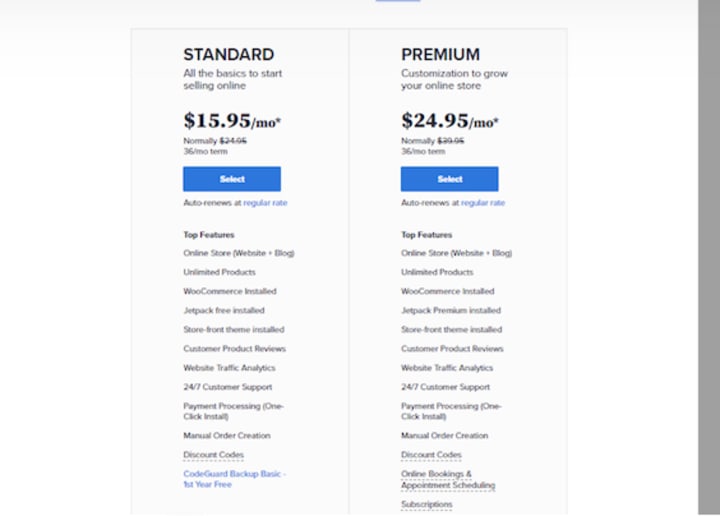Viewport: 720px width, 516px height.
Task: Click the Subscriptions feature in Premium
Action: pos(426,504)
